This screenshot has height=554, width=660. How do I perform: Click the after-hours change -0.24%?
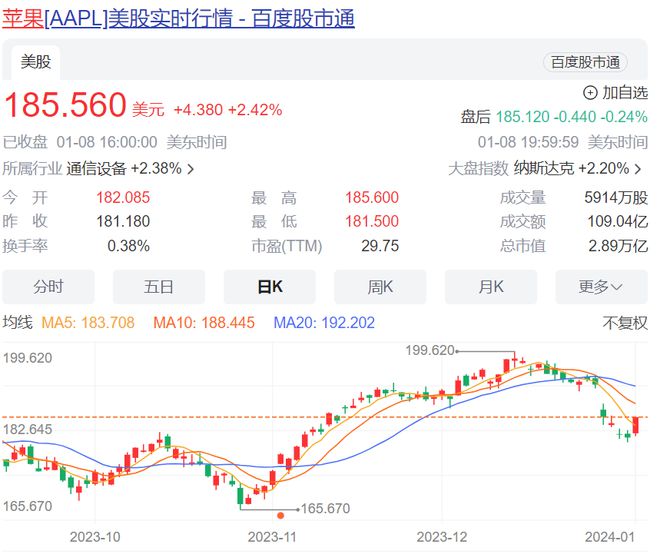point(624,117)
